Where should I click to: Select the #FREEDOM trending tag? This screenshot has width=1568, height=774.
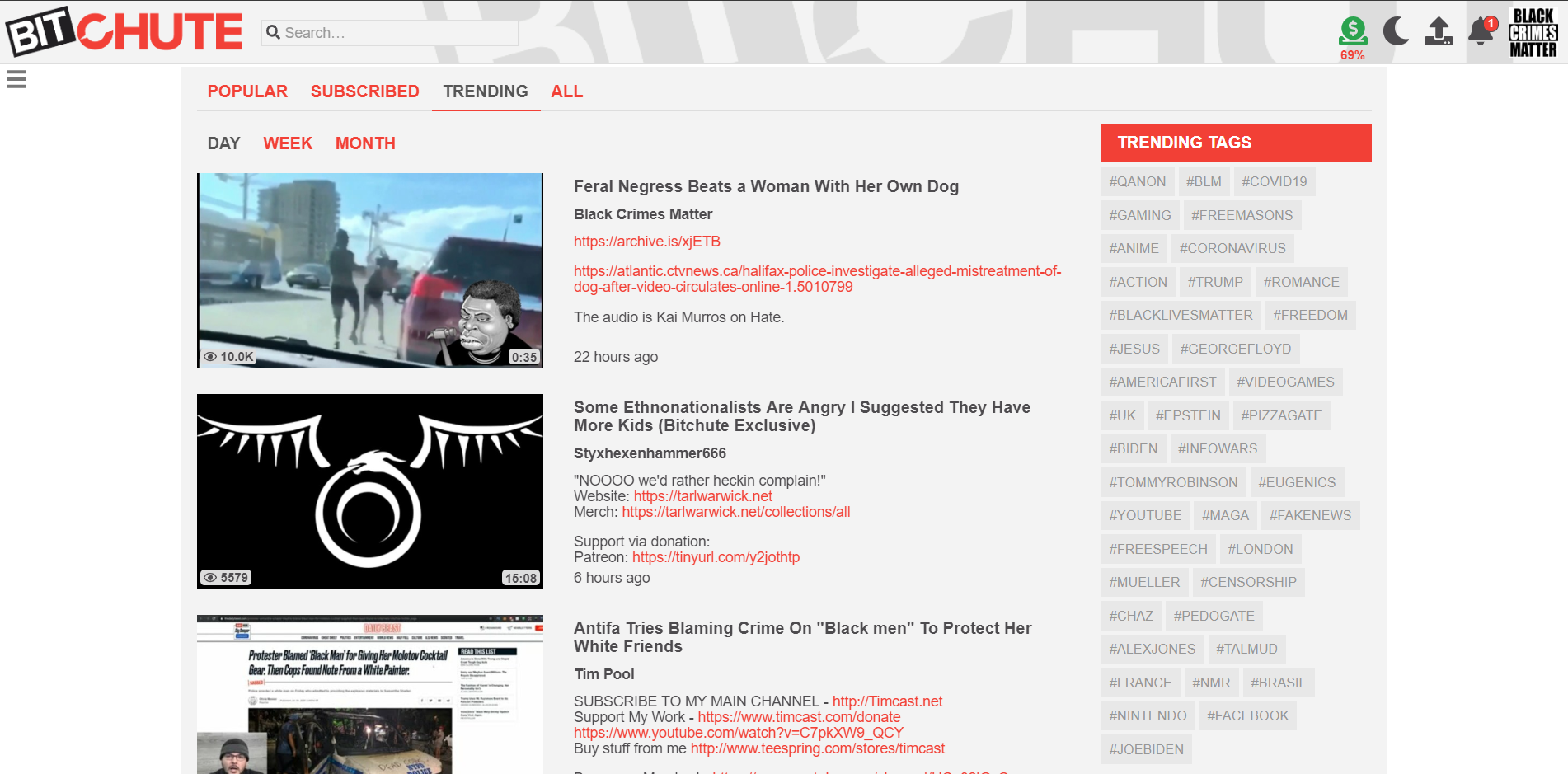1311,315
